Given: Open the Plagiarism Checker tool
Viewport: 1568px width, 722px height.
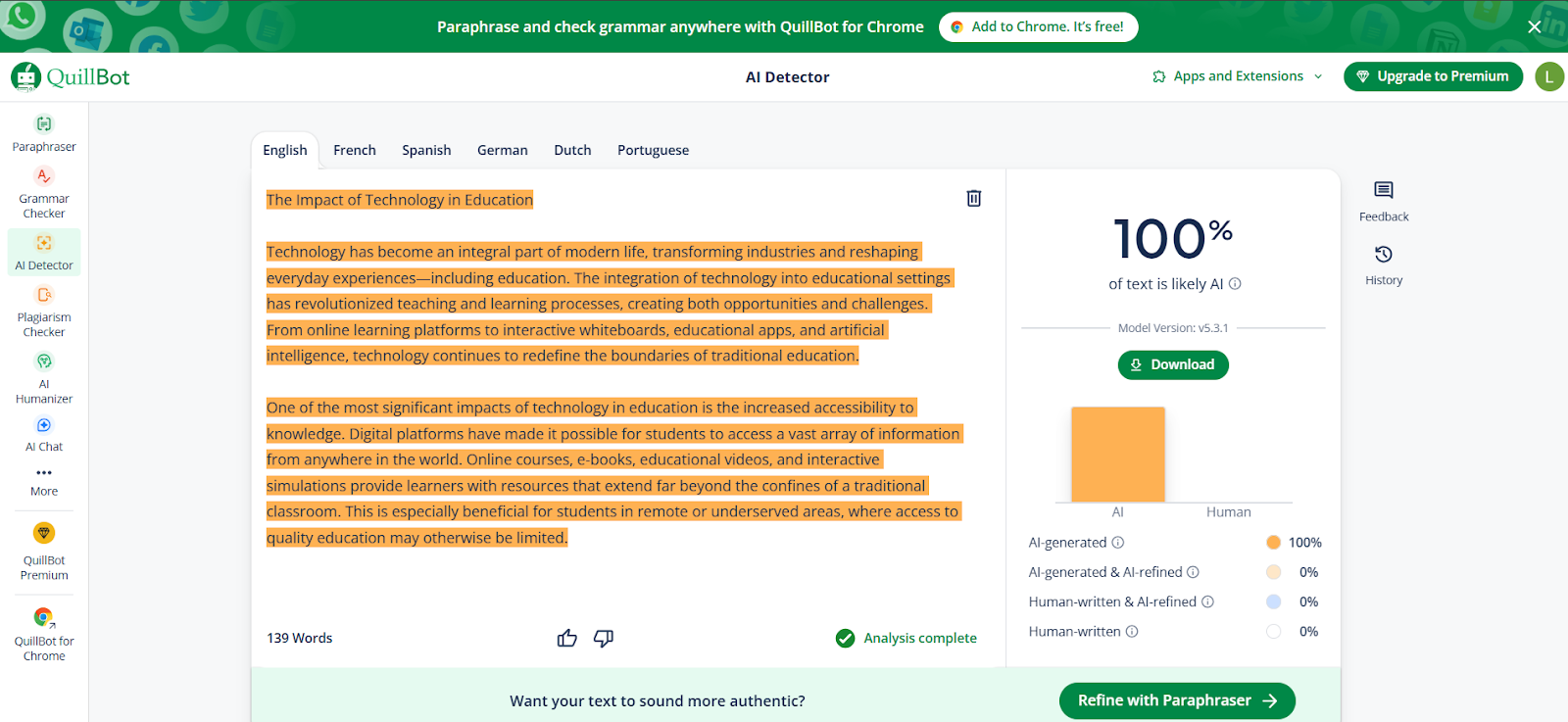Looking at the screenshot, I should pyautogui.click(x=44, y=312).
